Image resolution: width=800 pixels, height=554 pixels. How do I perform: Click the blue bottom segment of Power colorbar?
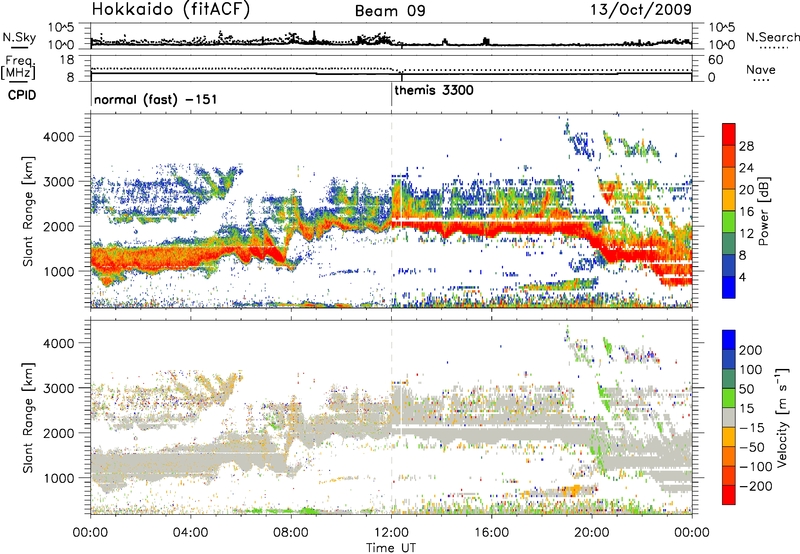point(729,287)
